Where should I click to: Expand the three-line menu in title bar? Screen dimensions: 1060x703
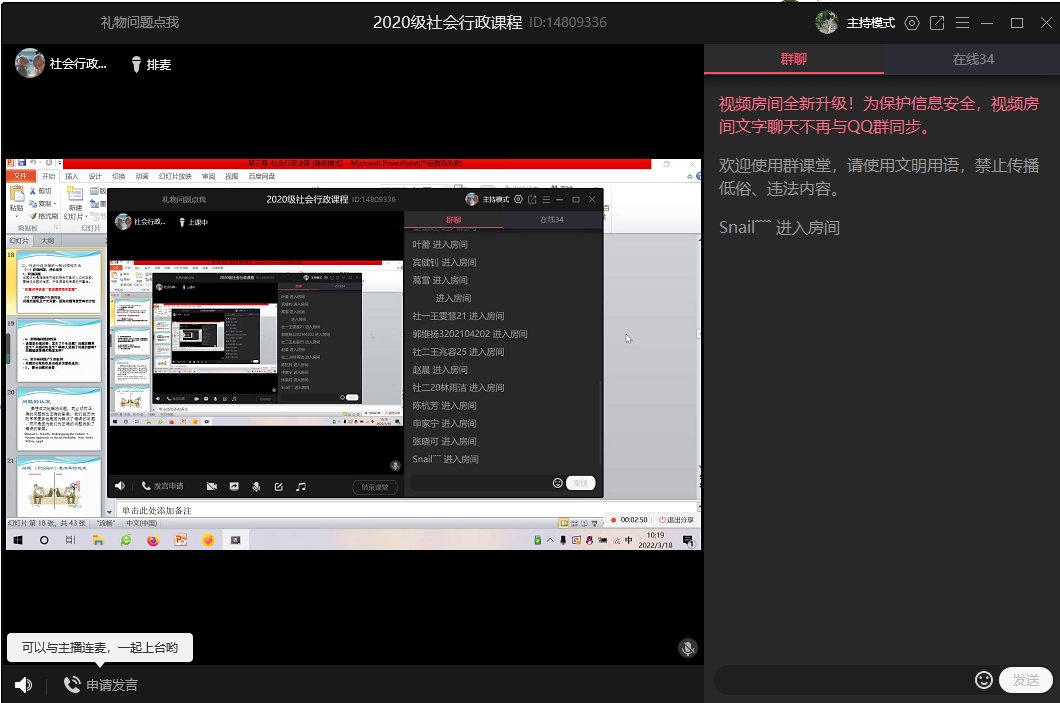click(962, 23)
